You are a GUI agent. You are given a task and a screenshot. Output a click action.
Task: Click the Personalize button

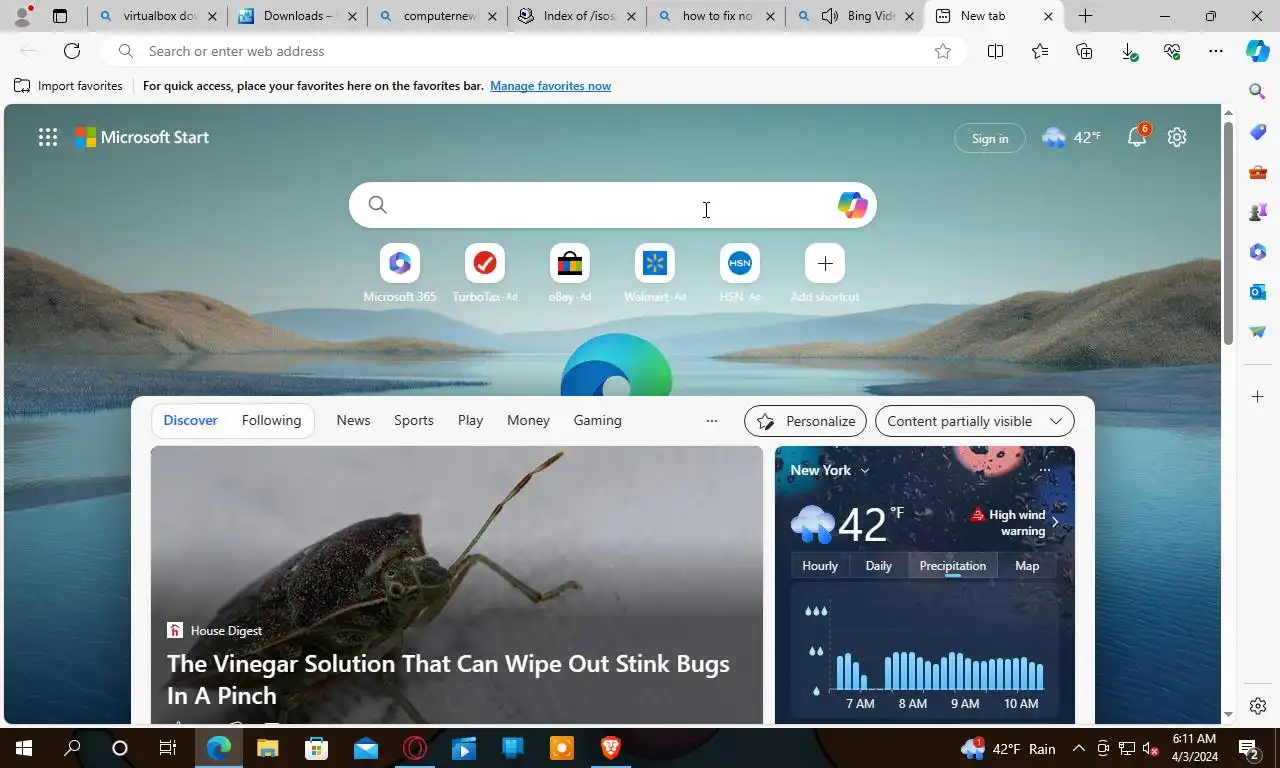(805, 421)
